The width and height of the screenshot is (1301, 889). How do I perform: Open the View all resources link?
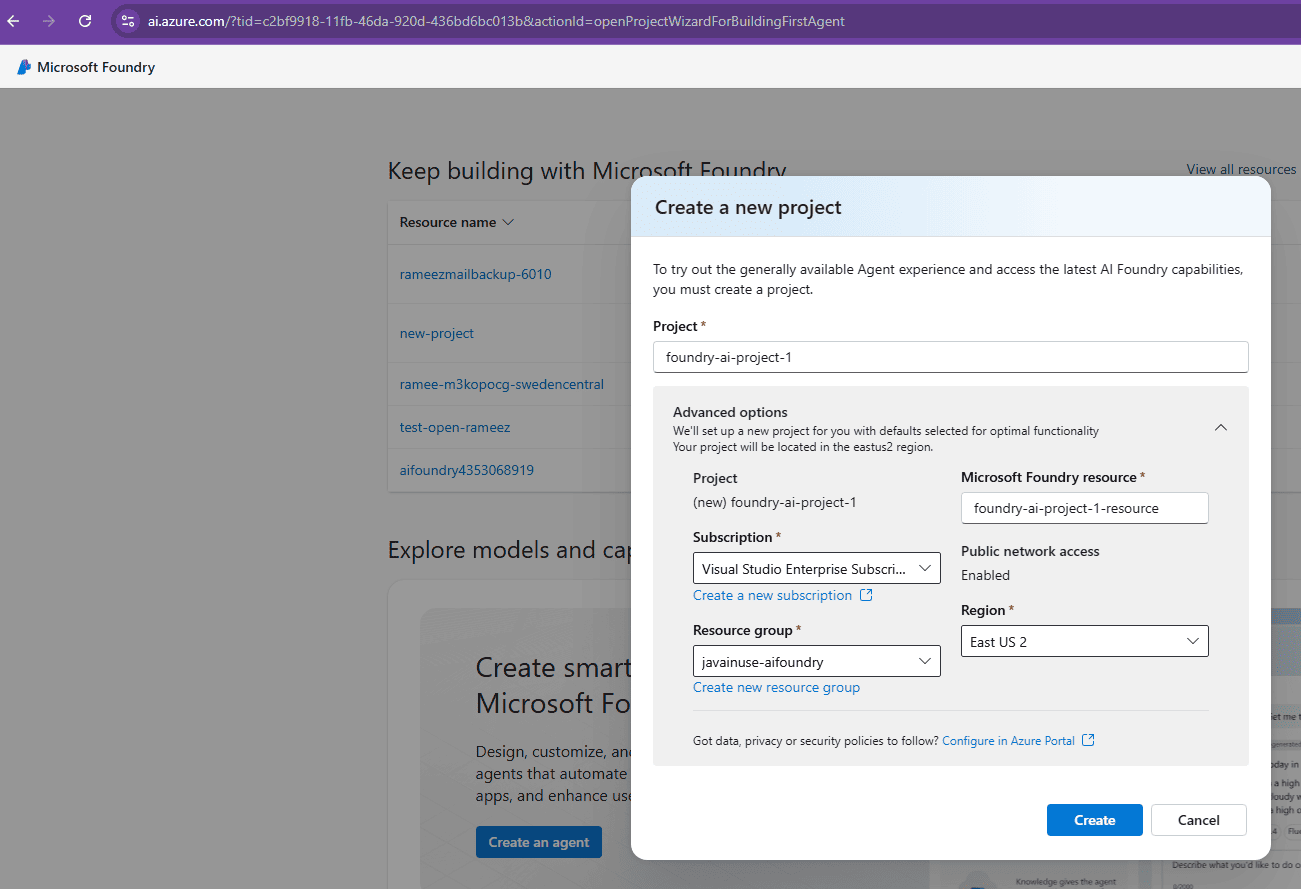click(1241, 169)
